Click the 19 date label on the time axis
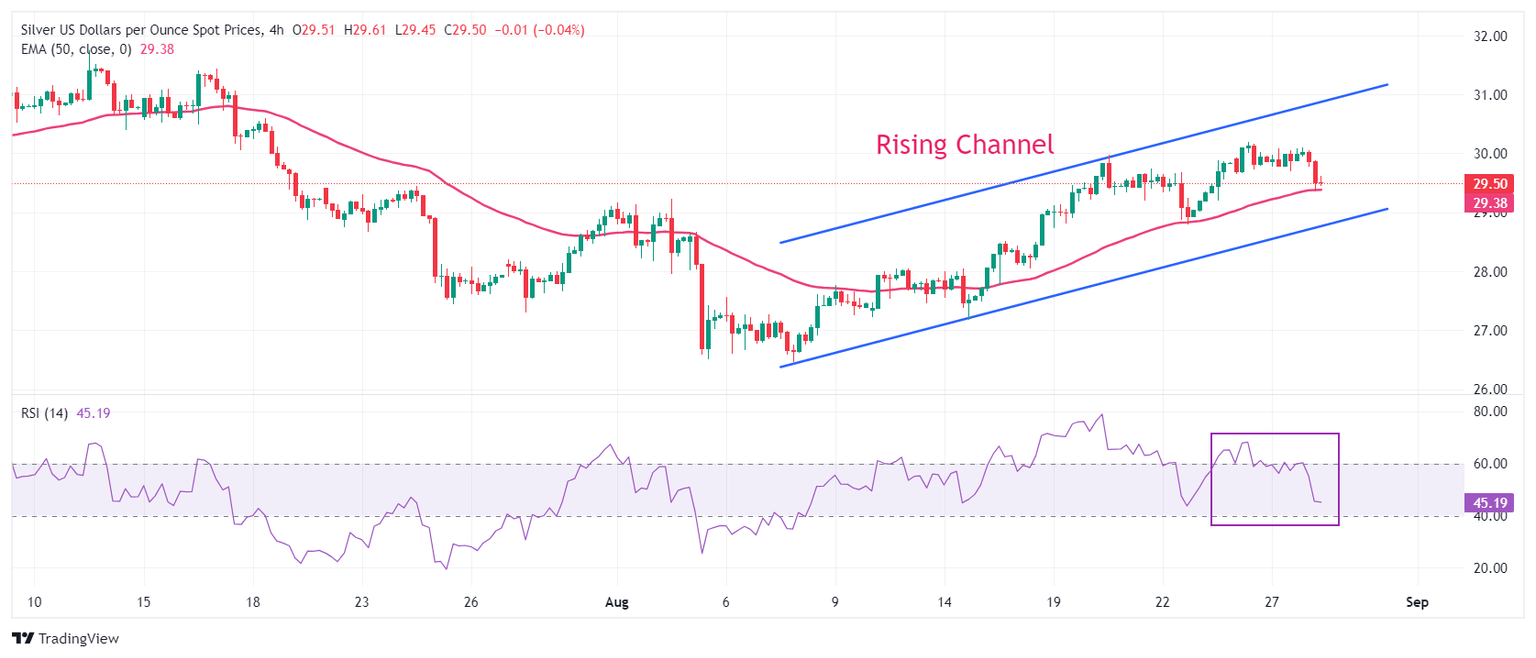 [1052, 603]
